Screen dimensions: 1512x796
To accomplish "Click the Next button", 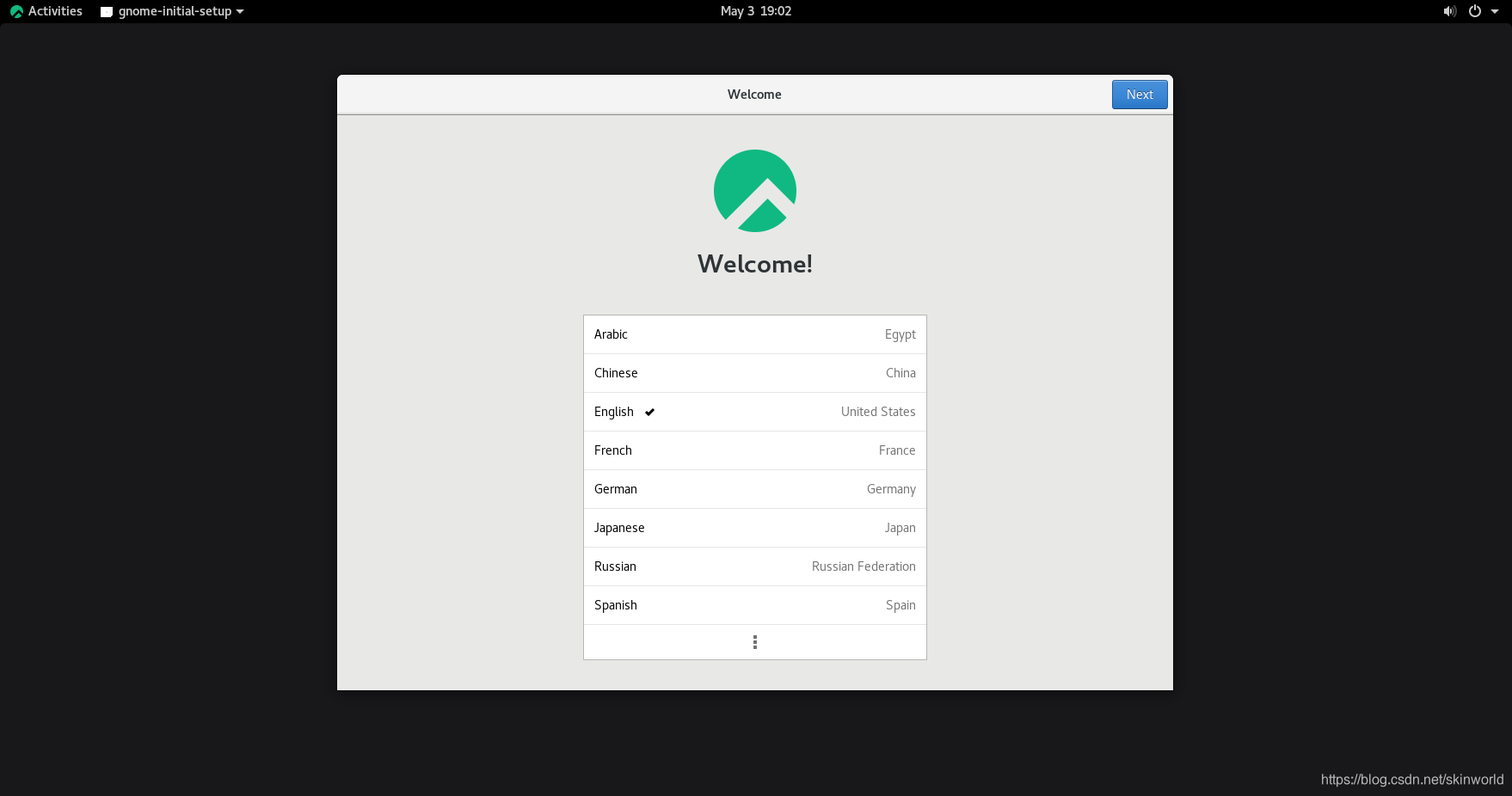I will point(1140,95).
